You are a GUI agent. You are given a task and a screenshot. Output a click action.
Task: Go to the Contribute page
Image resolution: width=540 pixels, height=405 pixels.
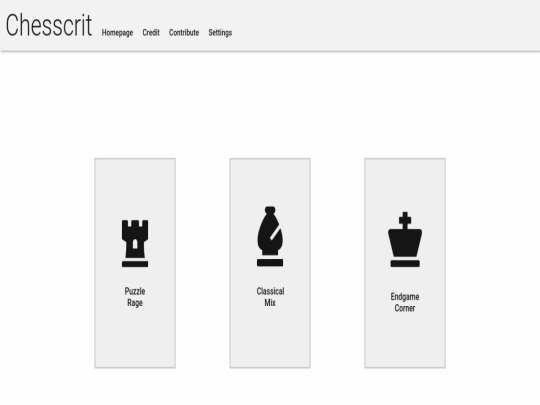point(184,32)
